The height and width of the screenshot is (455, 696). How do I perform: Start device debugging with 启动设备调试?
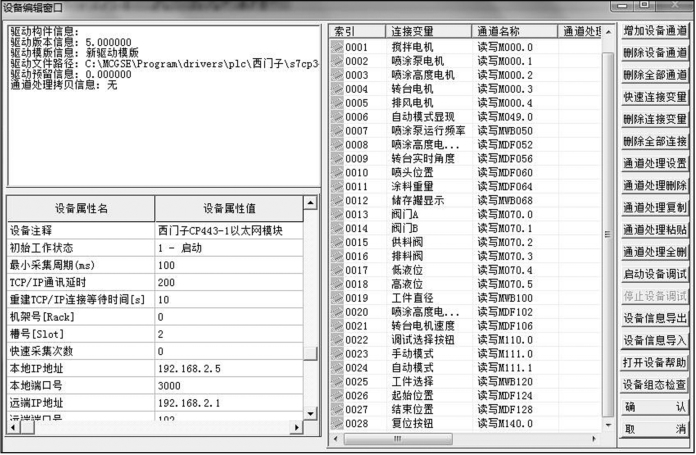[655, 274]
